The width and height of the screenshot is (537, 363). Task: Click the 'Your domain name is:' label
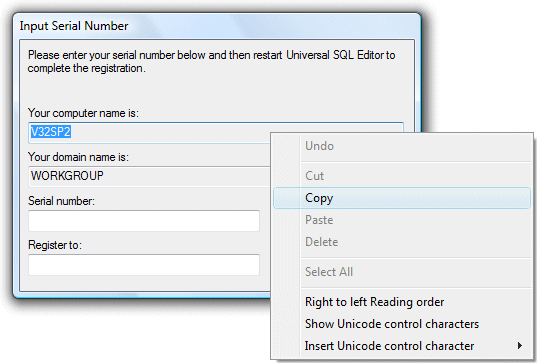(78, 157)
